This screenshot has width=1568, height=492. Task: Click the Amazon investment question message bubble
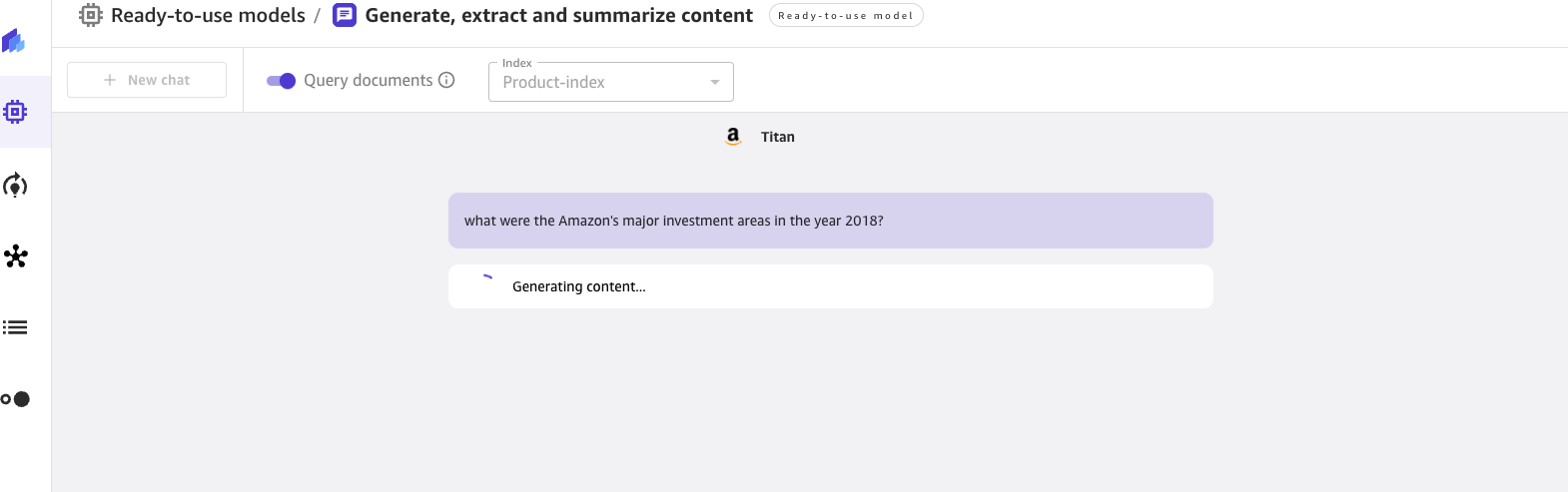click(x=830, y=221)
